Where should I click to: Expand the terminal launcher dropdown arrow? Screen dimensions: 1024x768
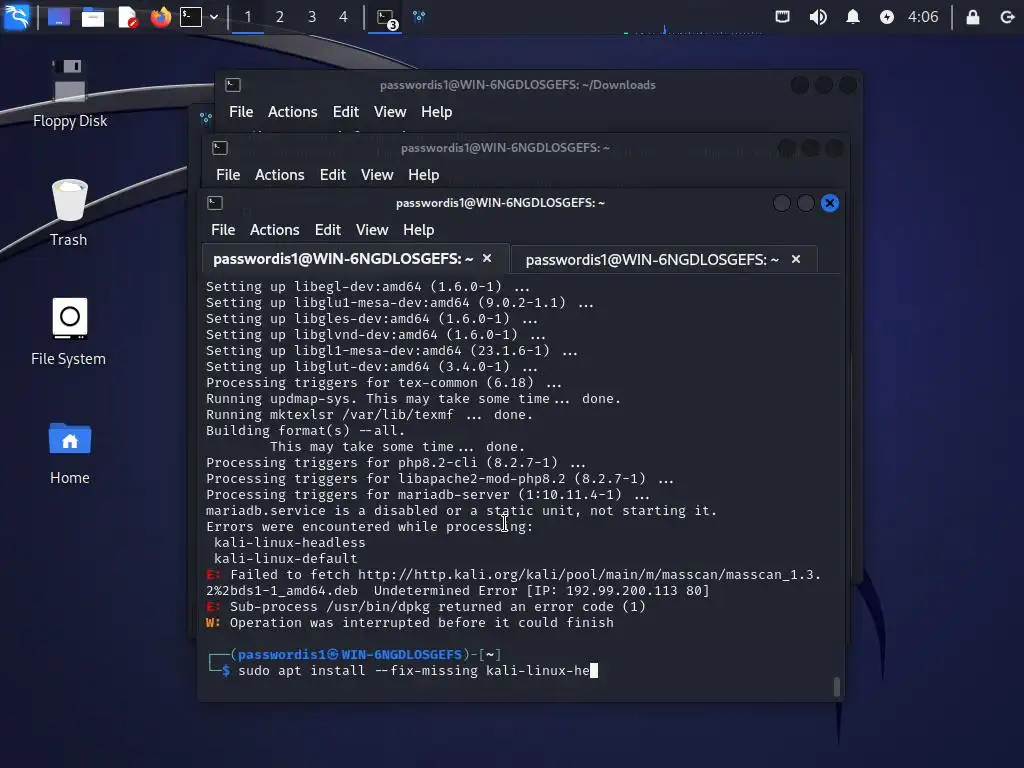[x=214, y=17]
